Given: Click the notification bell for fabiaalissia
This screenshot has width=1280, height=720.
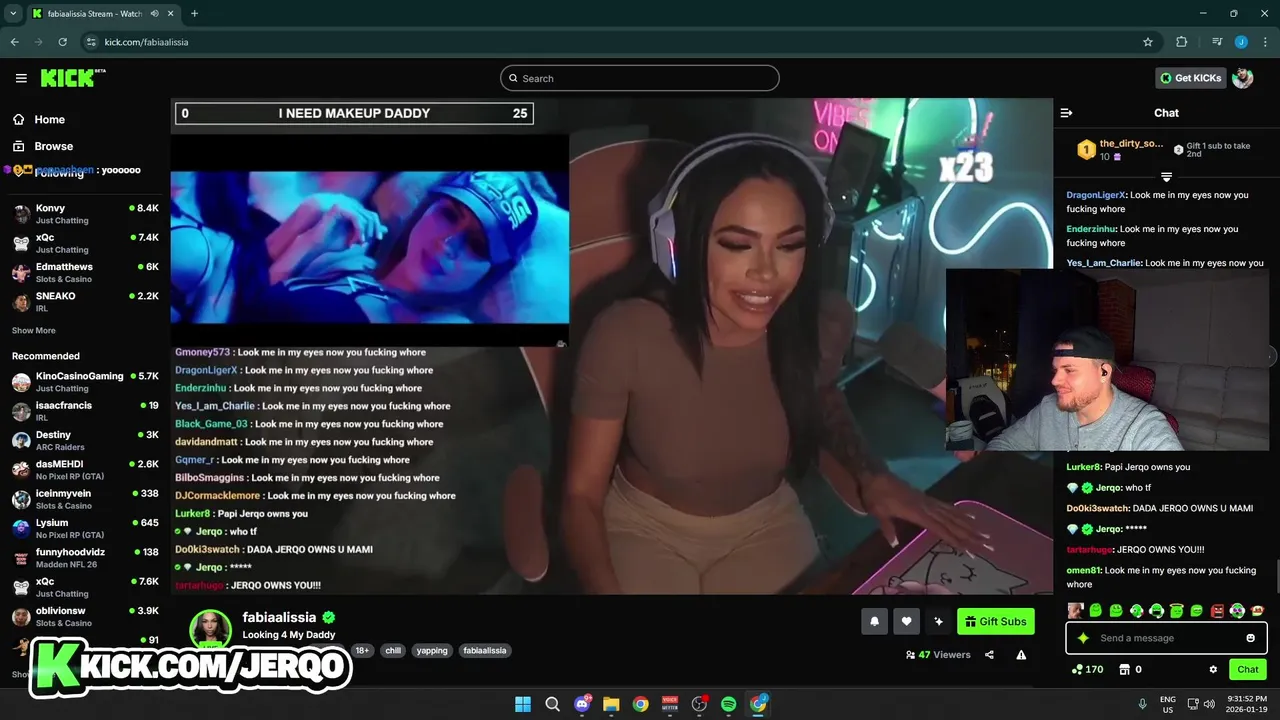Looking at the screenshot, I should (x=874, y=621).
